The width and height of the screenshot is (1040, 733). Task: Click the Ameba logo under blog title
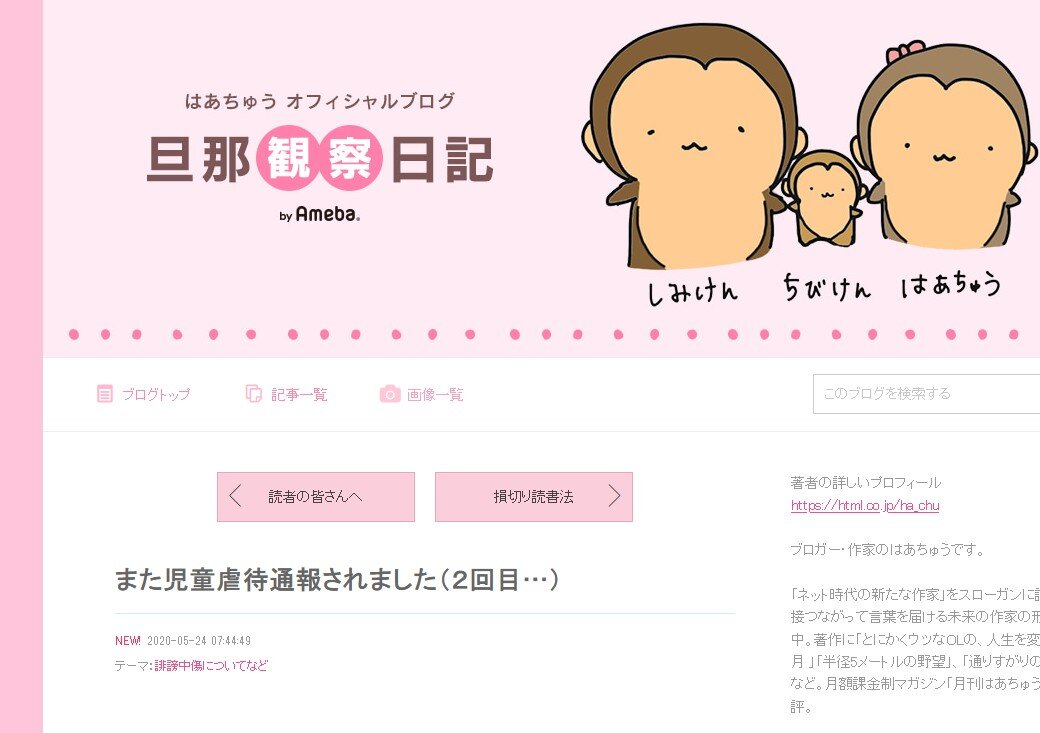pyautogui.click(x=320, y=214)
